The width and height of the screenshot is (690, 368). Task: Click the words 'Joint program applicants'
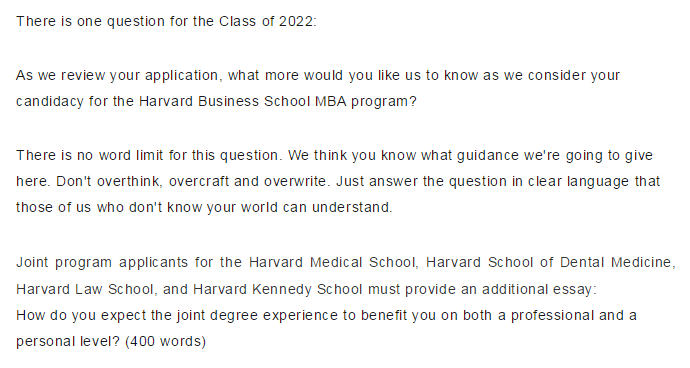(102, 262)
